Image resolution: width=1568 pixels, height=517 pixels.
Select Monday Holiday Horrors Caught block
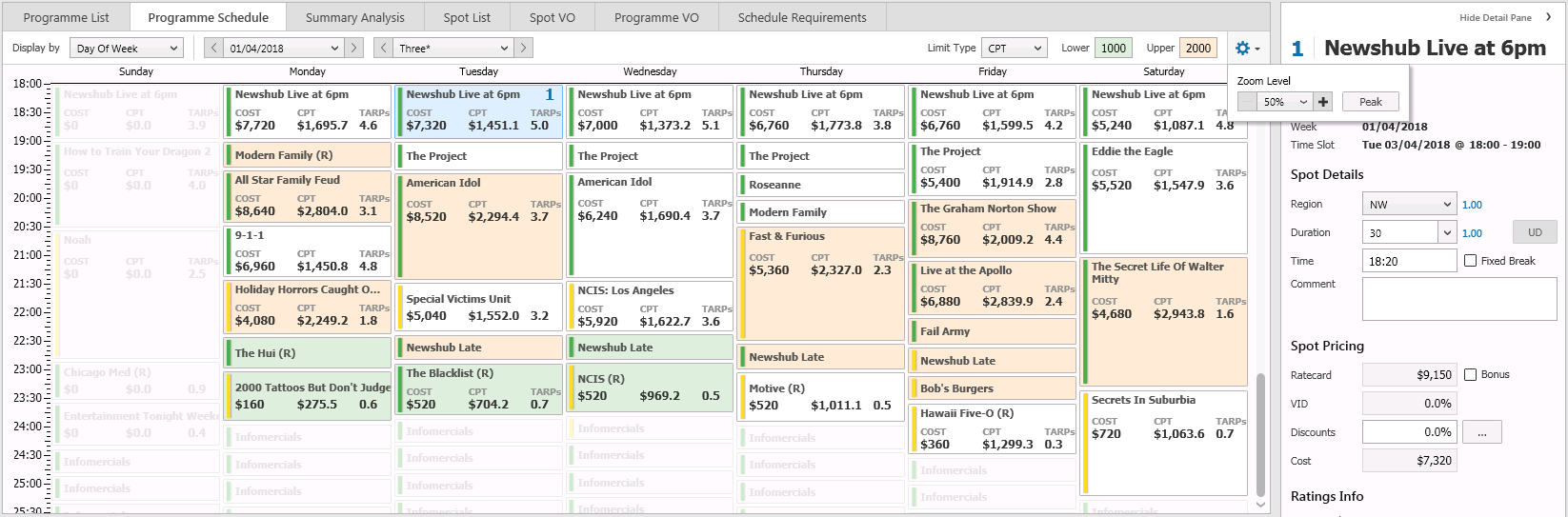(307, 307)
